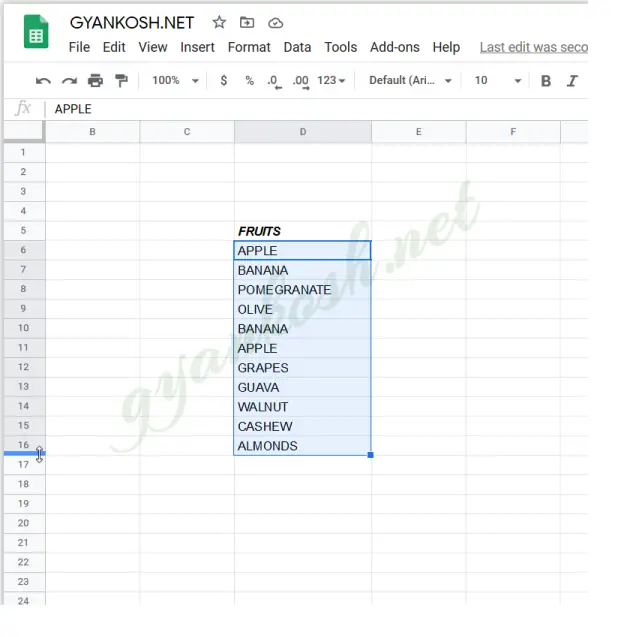This screenshot has height=637, width=638.
Task: Open the Format menu
Action: click(249, 47)
